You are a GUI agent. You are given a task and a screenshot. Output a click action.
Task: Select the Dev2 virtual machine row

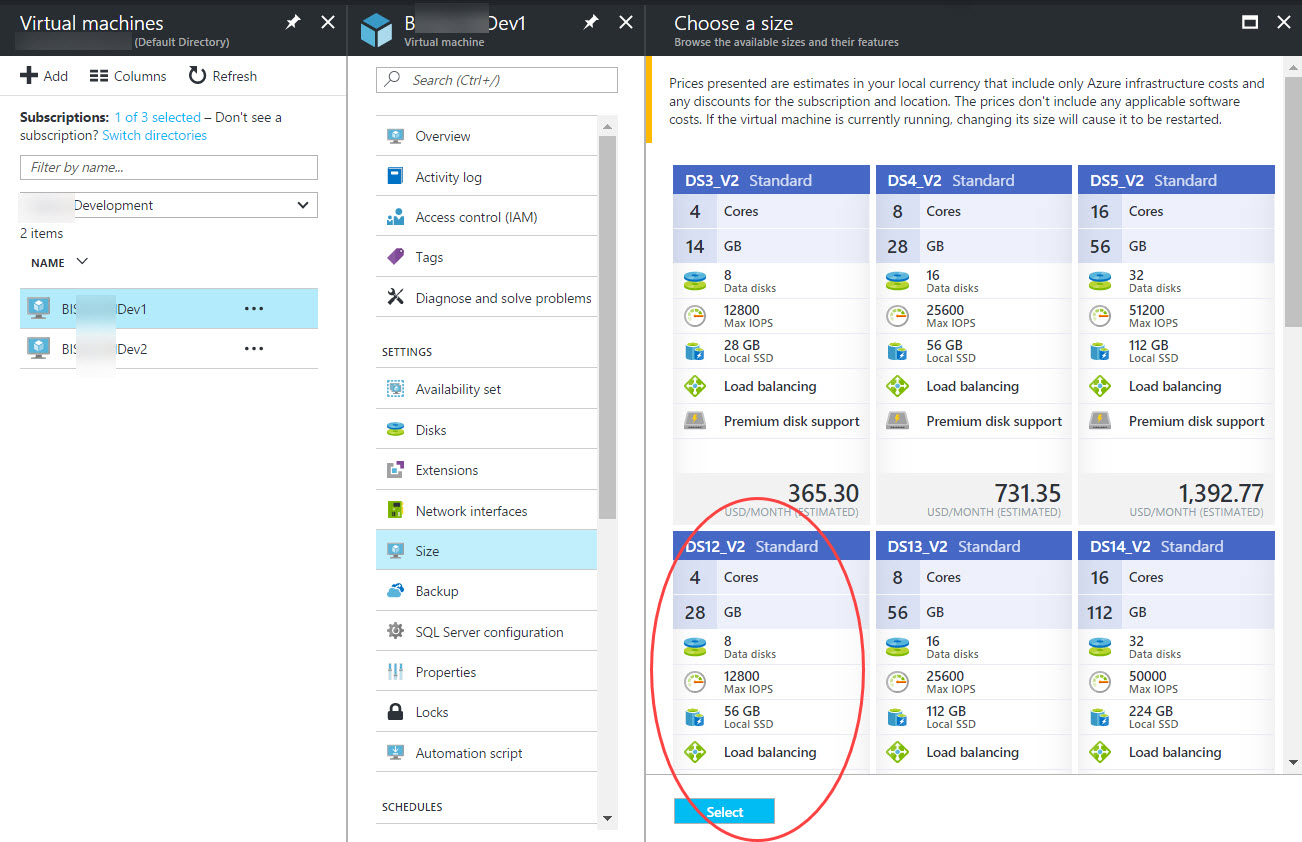pos(169,349)
